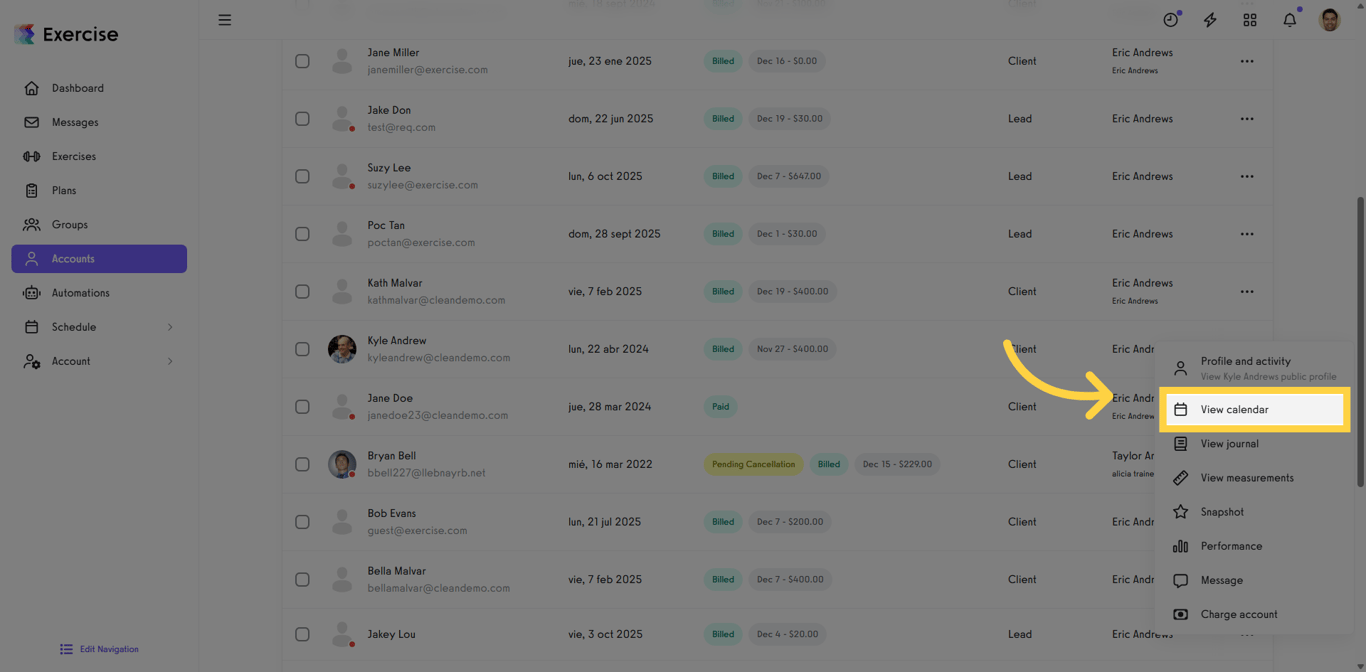This screenshot has width=1366, height=672.
Task: Click the hamburger menu icon
Action: tap(225, 20)
